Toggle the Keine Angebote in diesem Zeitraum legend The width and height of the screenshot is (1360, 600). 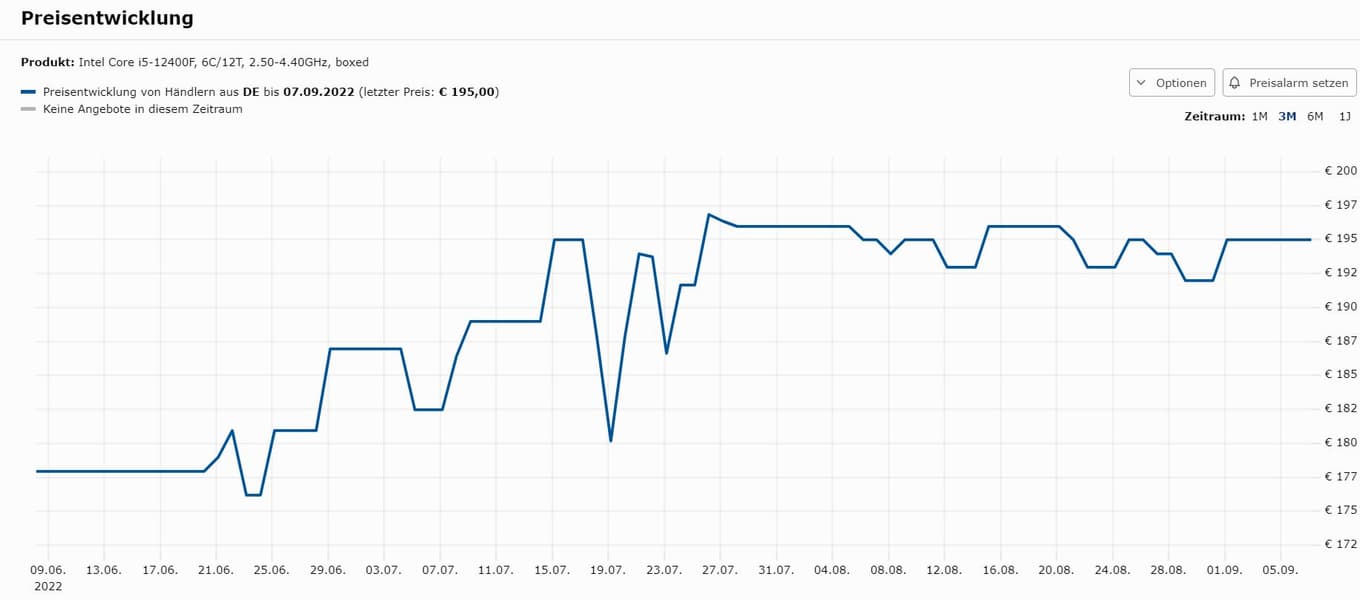click(x=142, y=109)
